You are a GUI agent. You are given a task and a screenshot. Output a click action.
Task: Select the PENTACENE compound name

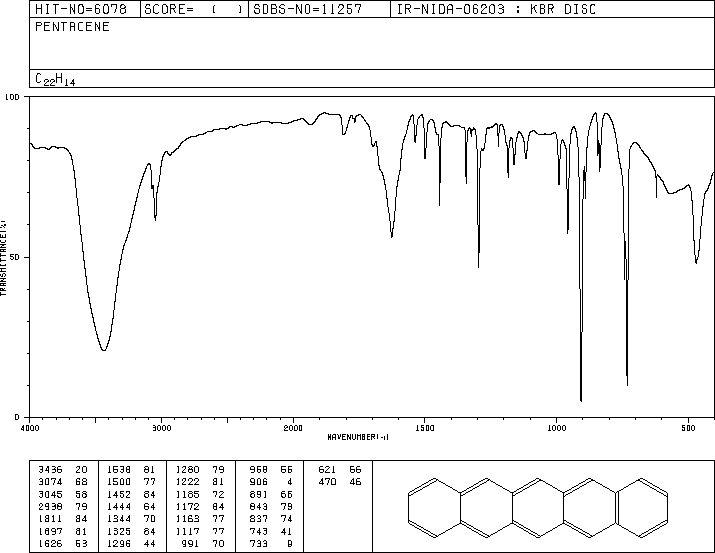click(73, 26)
